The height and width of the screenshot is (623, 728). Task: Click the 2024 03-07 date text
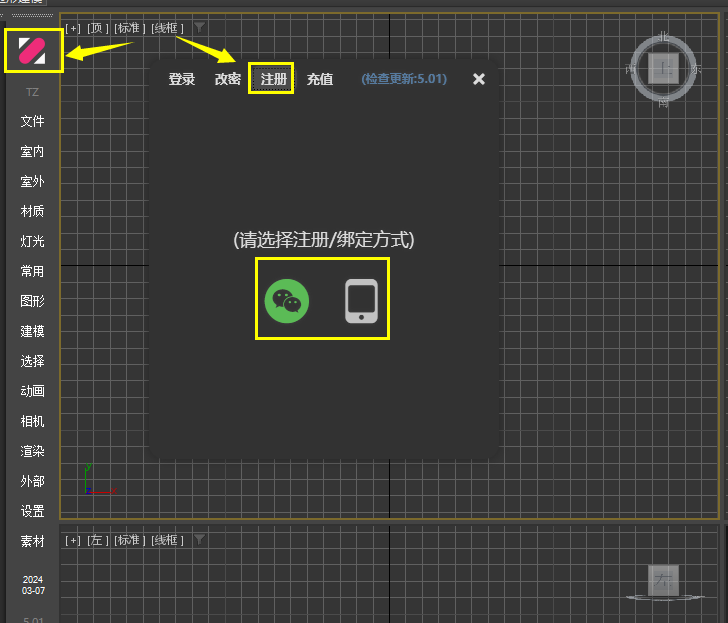click(x=33, y=585)
